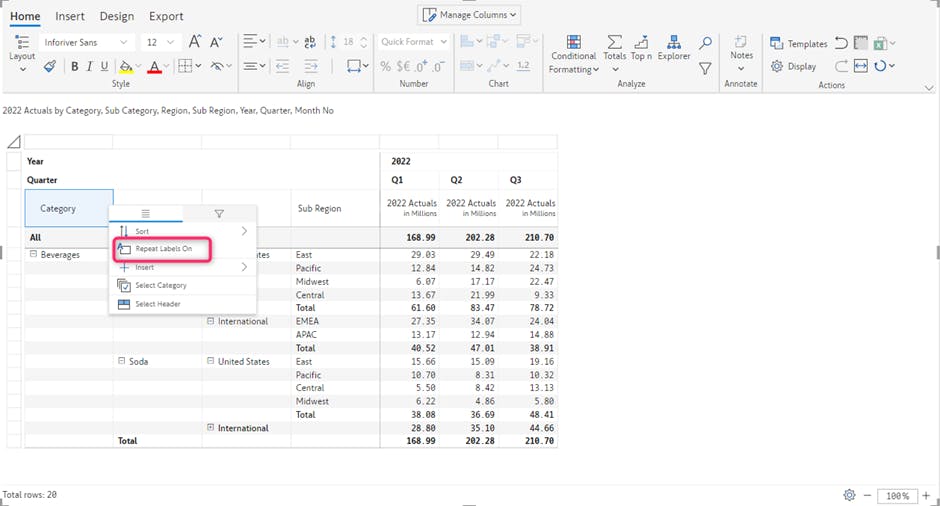Open the Inforiver Sans font dropdown
Screen dimensions: 940x506
click(x=86, y=42)
